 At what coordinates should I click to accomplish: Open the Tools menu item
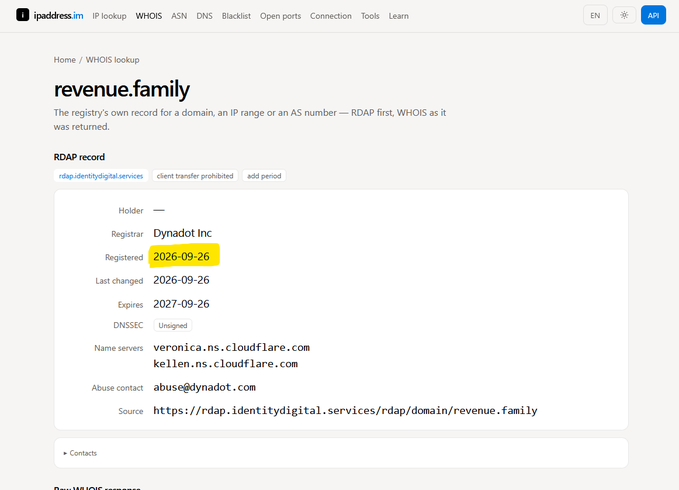pos(370,16)
